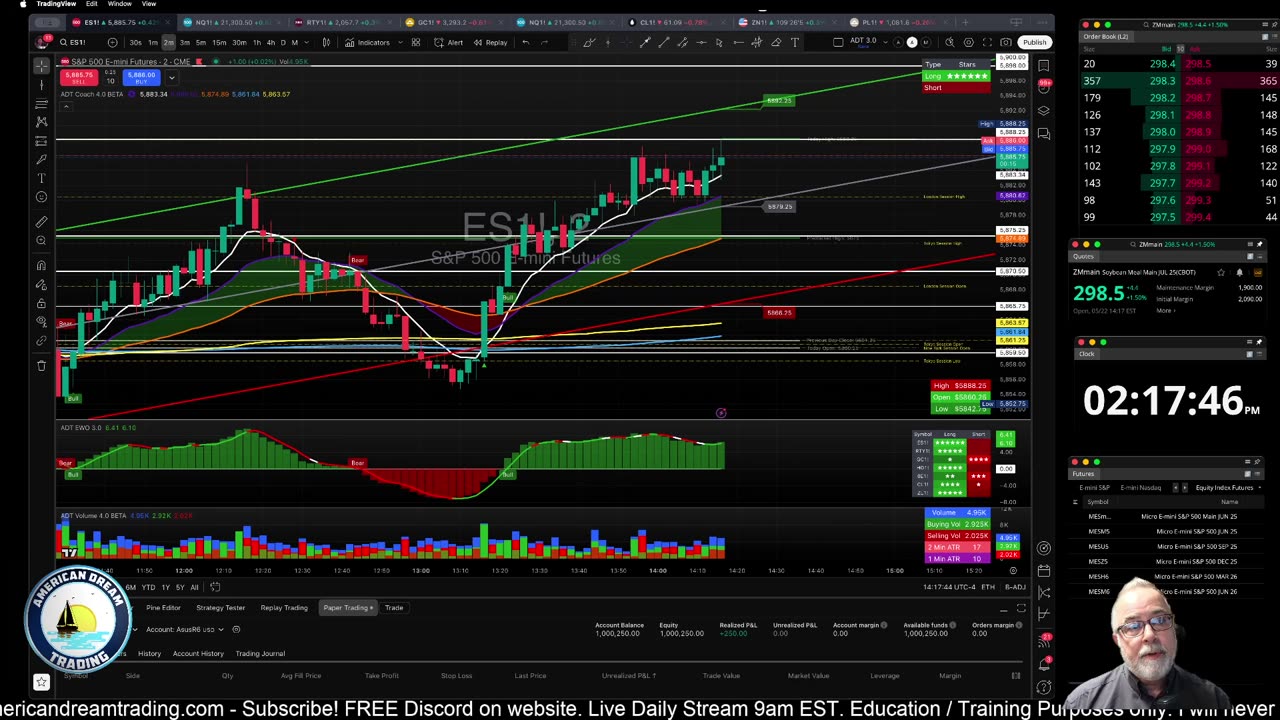Click the alert bell in Quotes window
The width and height of the screenshot is (1280, 720).
(1239, 272)
